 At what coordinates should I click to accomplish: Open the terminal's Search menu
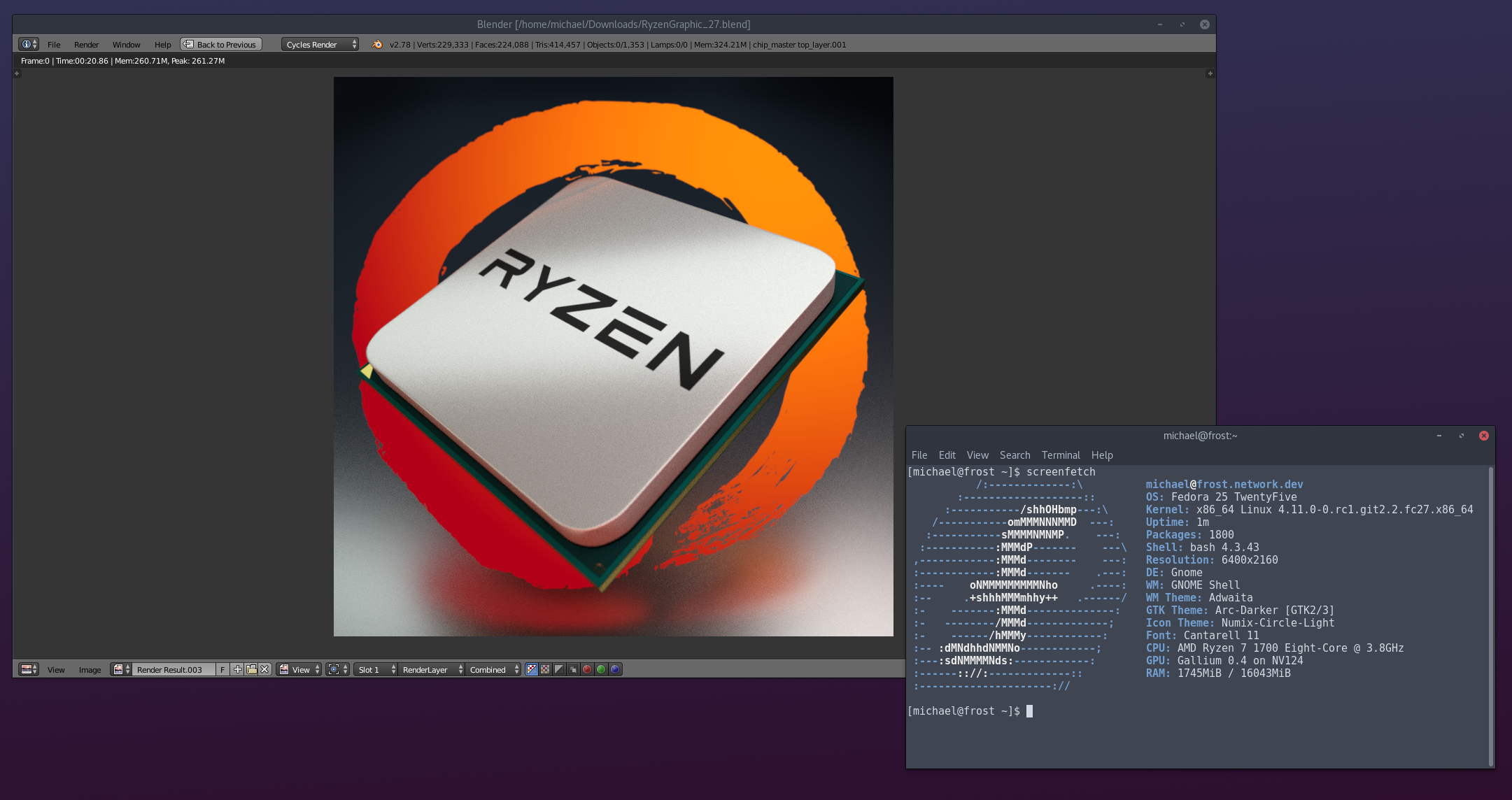click(x=1015, y=455)
